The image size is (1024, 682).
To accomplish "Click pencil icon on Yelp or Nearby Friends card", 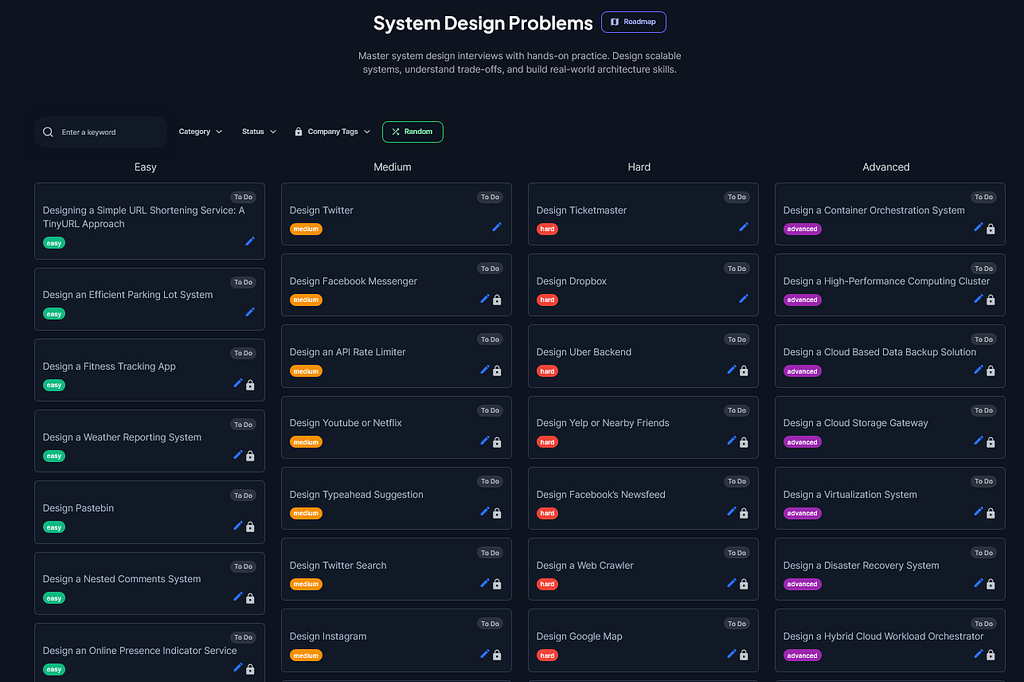I will pos(731,441).
